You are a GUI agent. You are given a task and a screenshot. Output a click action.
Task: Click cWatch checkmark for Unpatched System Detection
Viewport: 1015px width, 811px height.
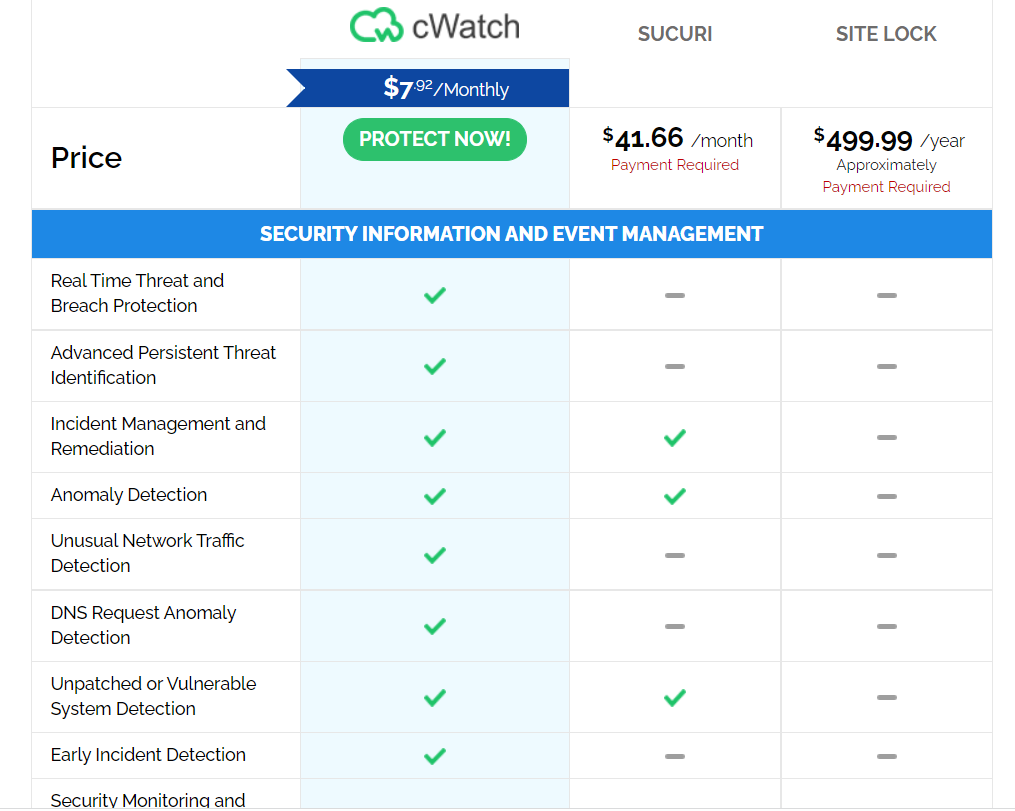point(434,698)
